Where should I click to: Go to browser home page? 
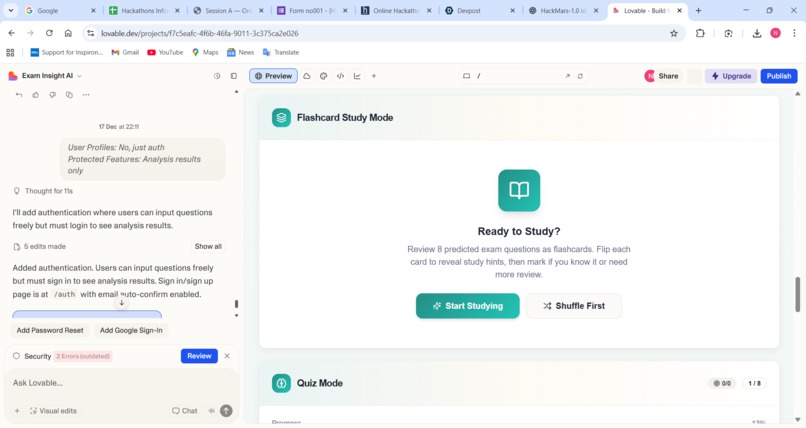click(x=68, y=33)
